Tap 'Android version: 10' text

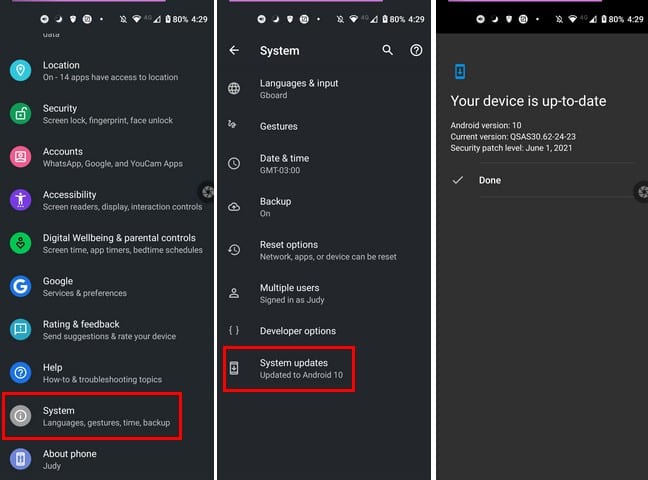pos(486,125)
